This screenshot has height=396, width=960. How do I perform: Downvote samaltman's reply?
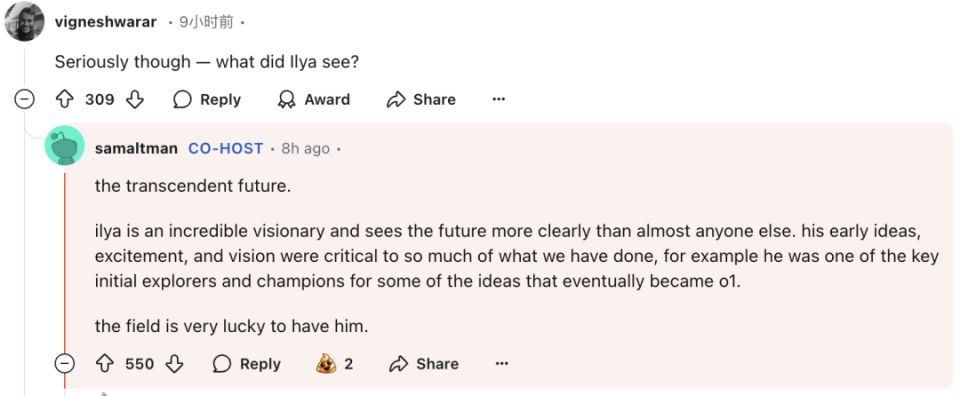pyautogui.click(x=174, y=364)
